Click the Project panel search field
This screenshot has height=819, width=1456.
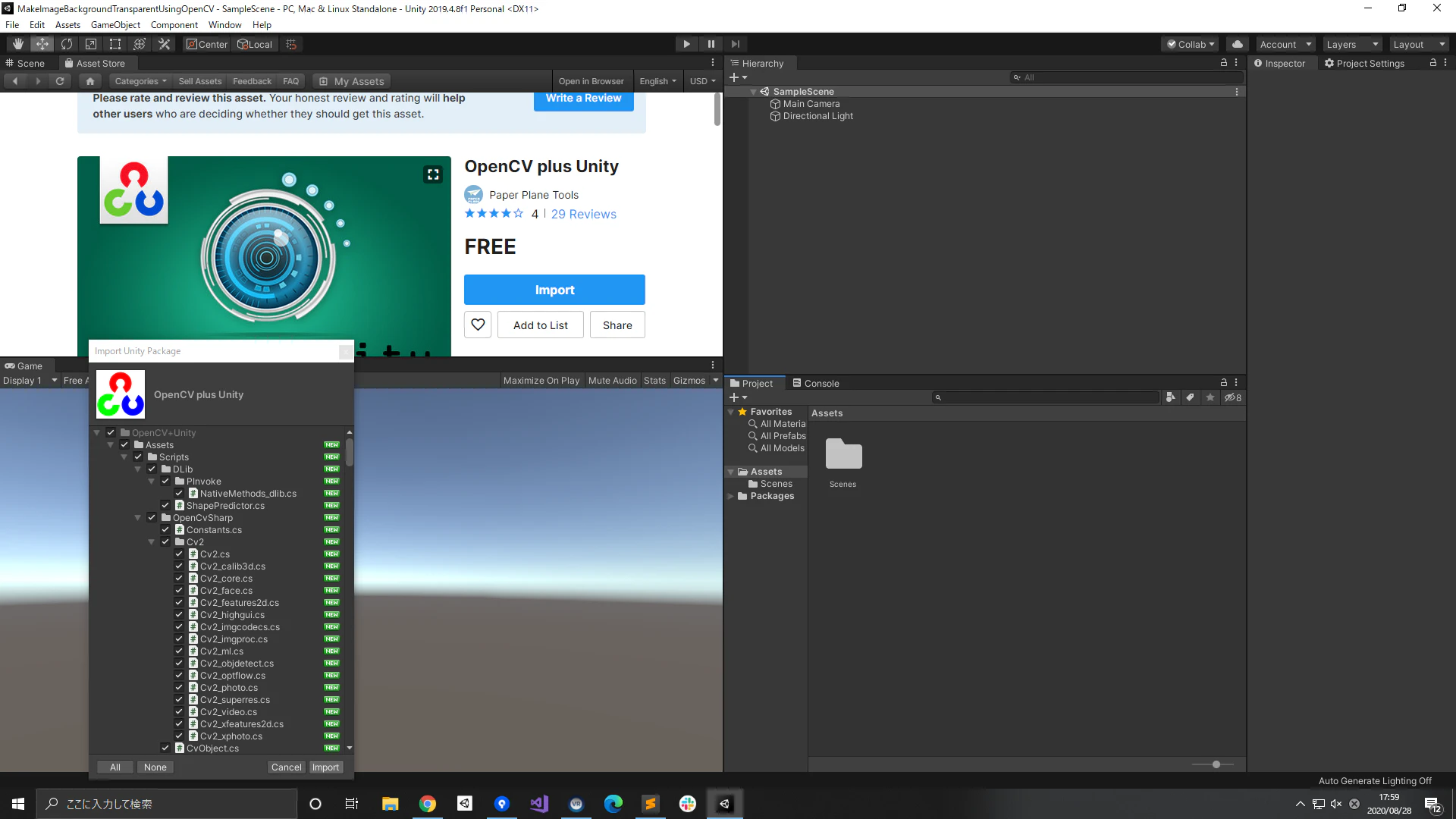(x=1046, y=397)
